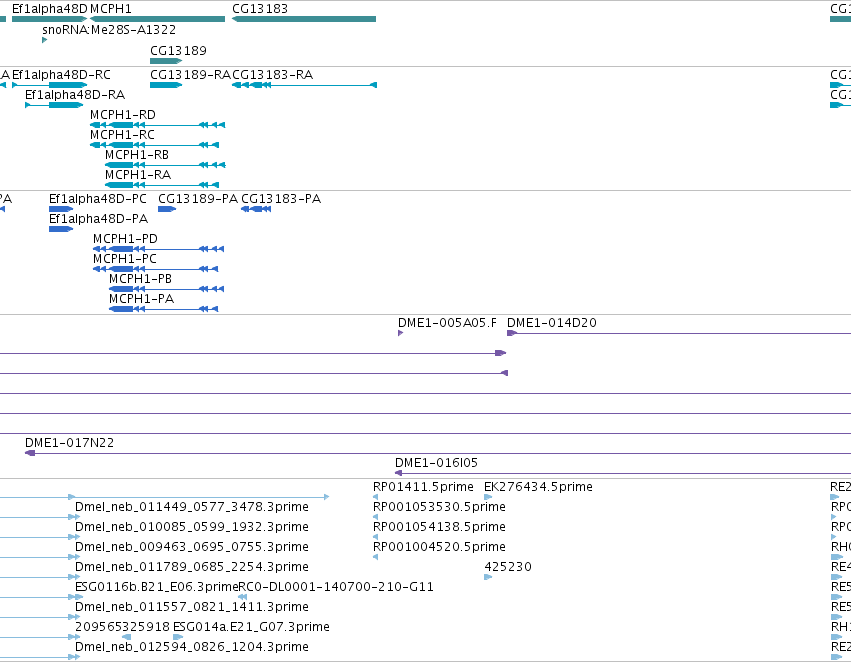Click the MCPH1-PB coding sequence
The image size is (851, 662).
point(167,289)
